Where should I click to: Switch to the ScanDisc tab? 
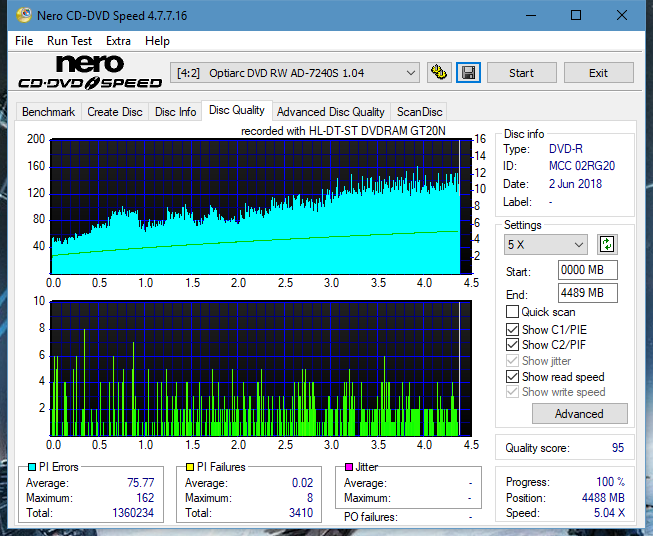(419, 112)
